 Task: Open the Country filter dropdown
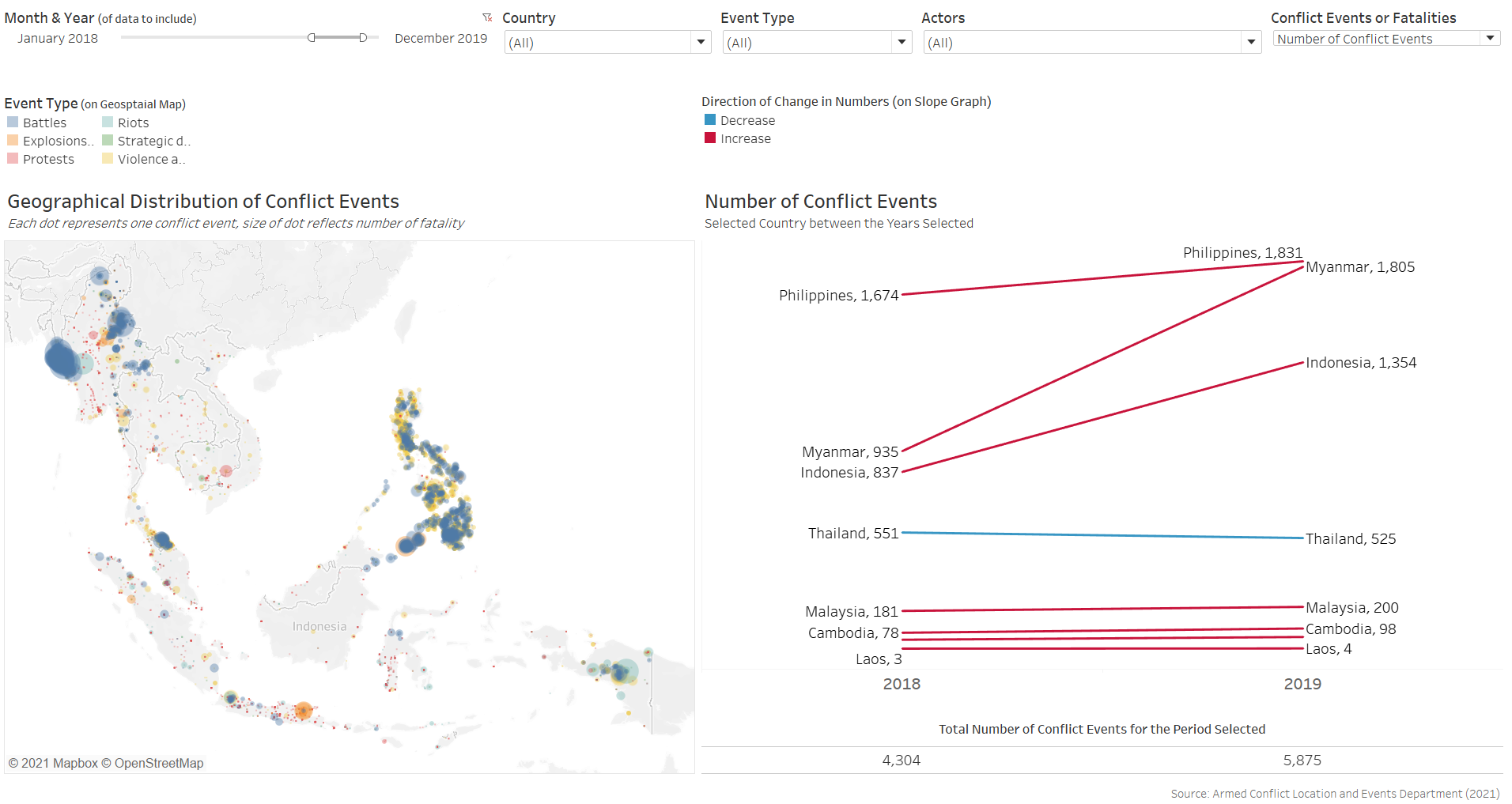(x=700, y=43)
